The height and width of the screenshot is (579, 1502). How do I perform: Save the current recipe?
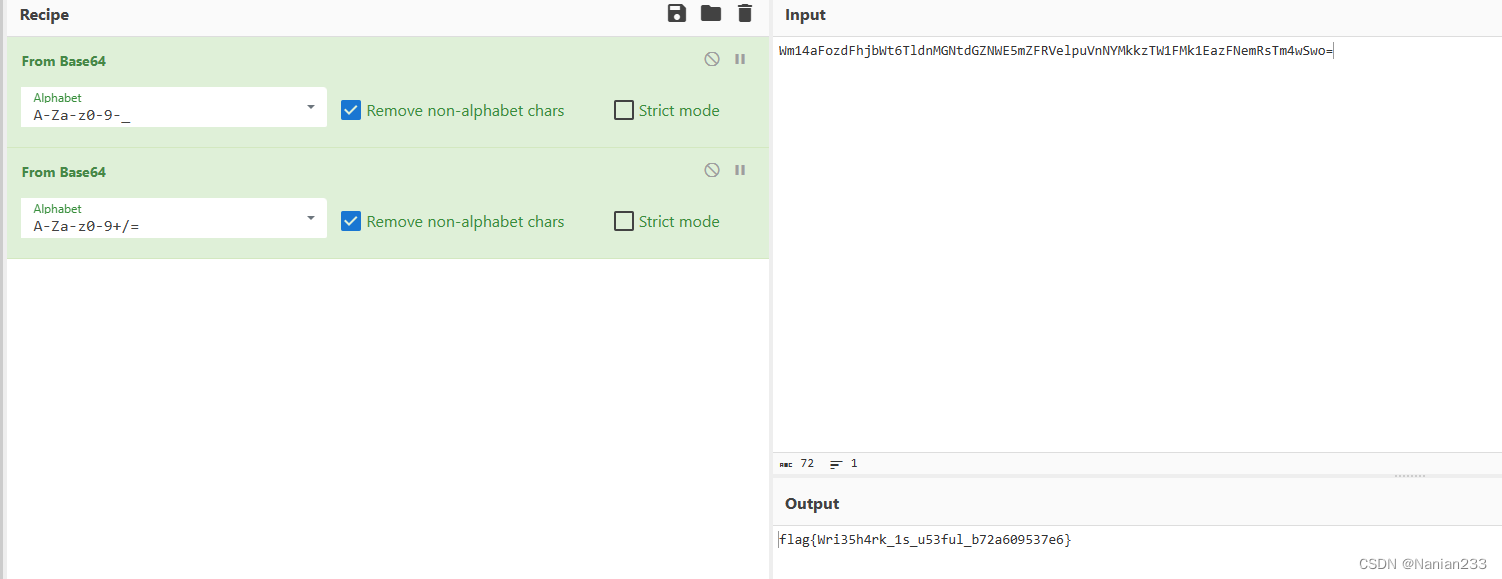677,13
